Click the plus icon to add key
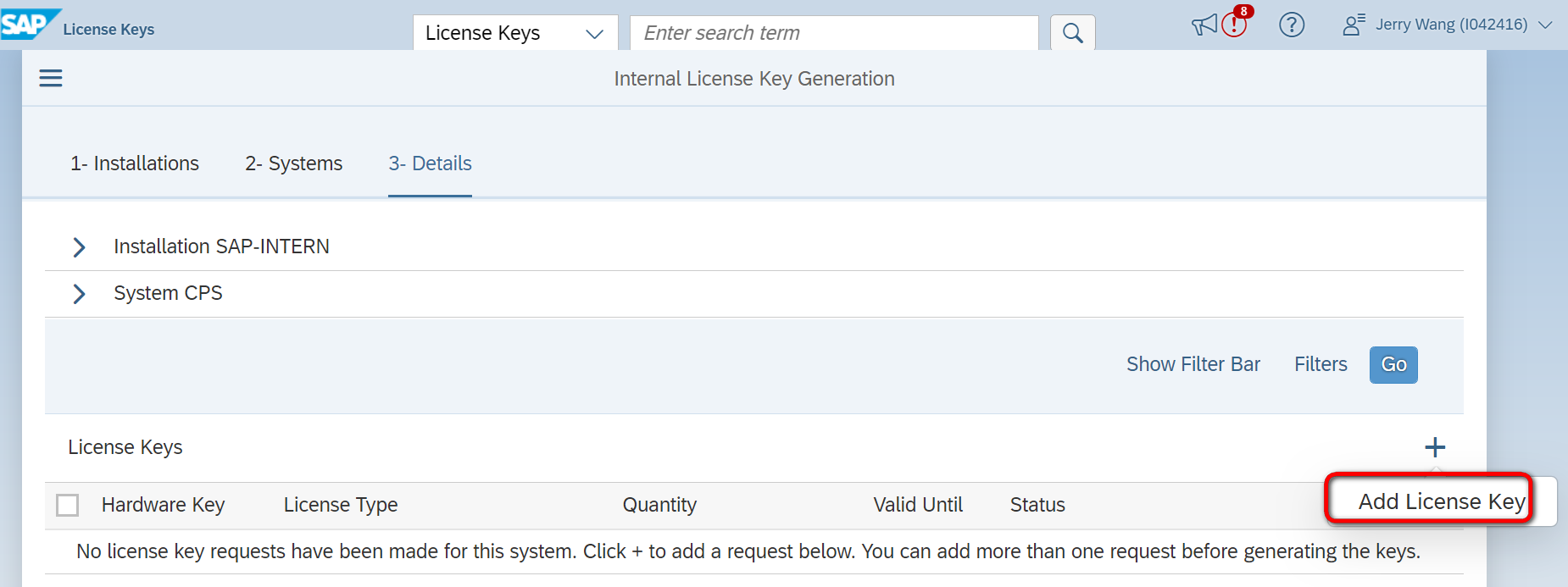 click(1435, 447)
